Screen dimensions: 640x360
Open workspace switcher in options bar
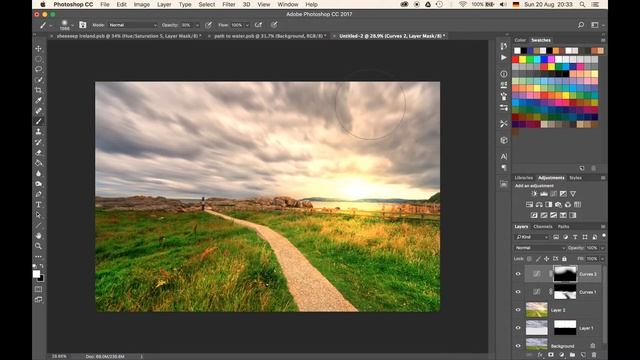coord(597,25)
